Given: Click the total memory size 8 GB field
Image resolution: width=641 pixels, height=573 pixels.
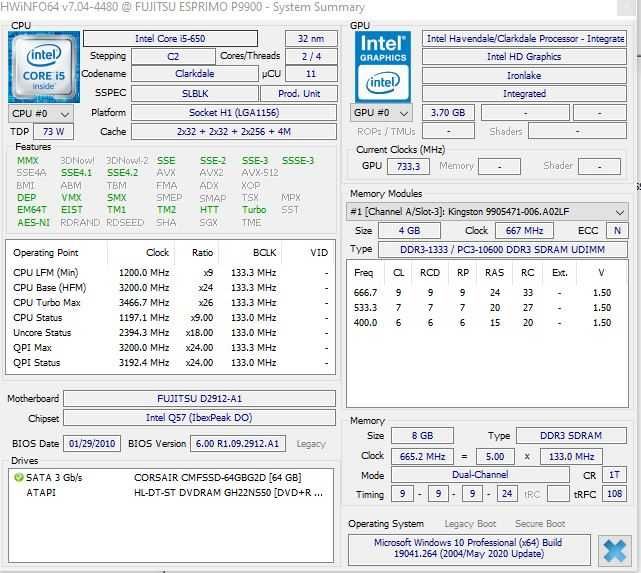Looking at the screenshot, I should 422,436.
